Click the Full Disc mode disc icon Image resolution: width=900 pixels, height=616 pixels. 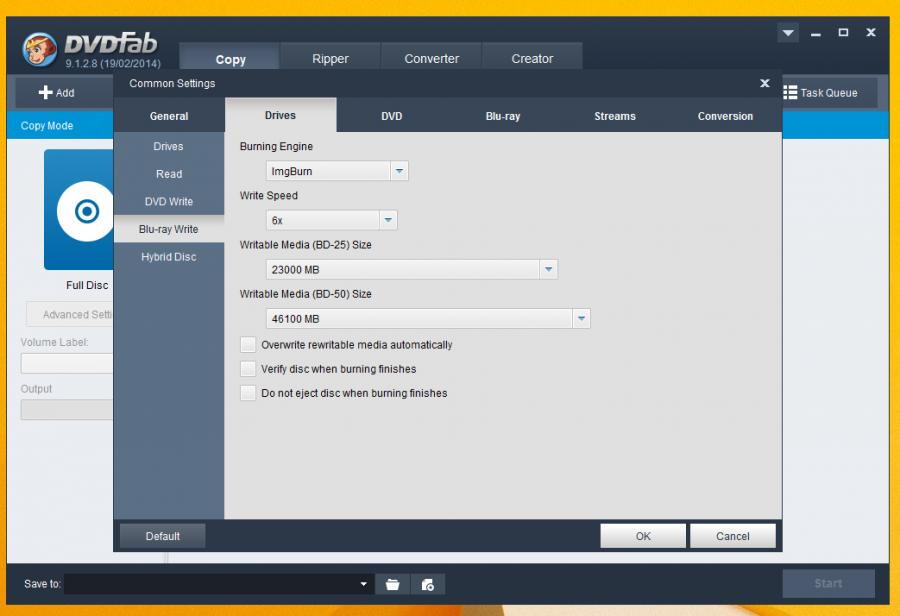[x=86, y=211]
